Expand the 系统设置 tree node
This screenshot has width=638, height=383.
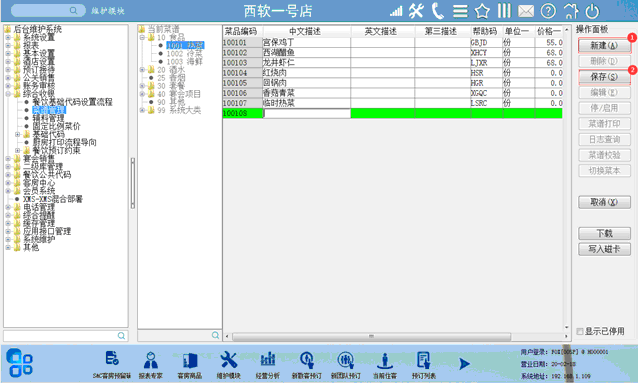coord(8,37)
